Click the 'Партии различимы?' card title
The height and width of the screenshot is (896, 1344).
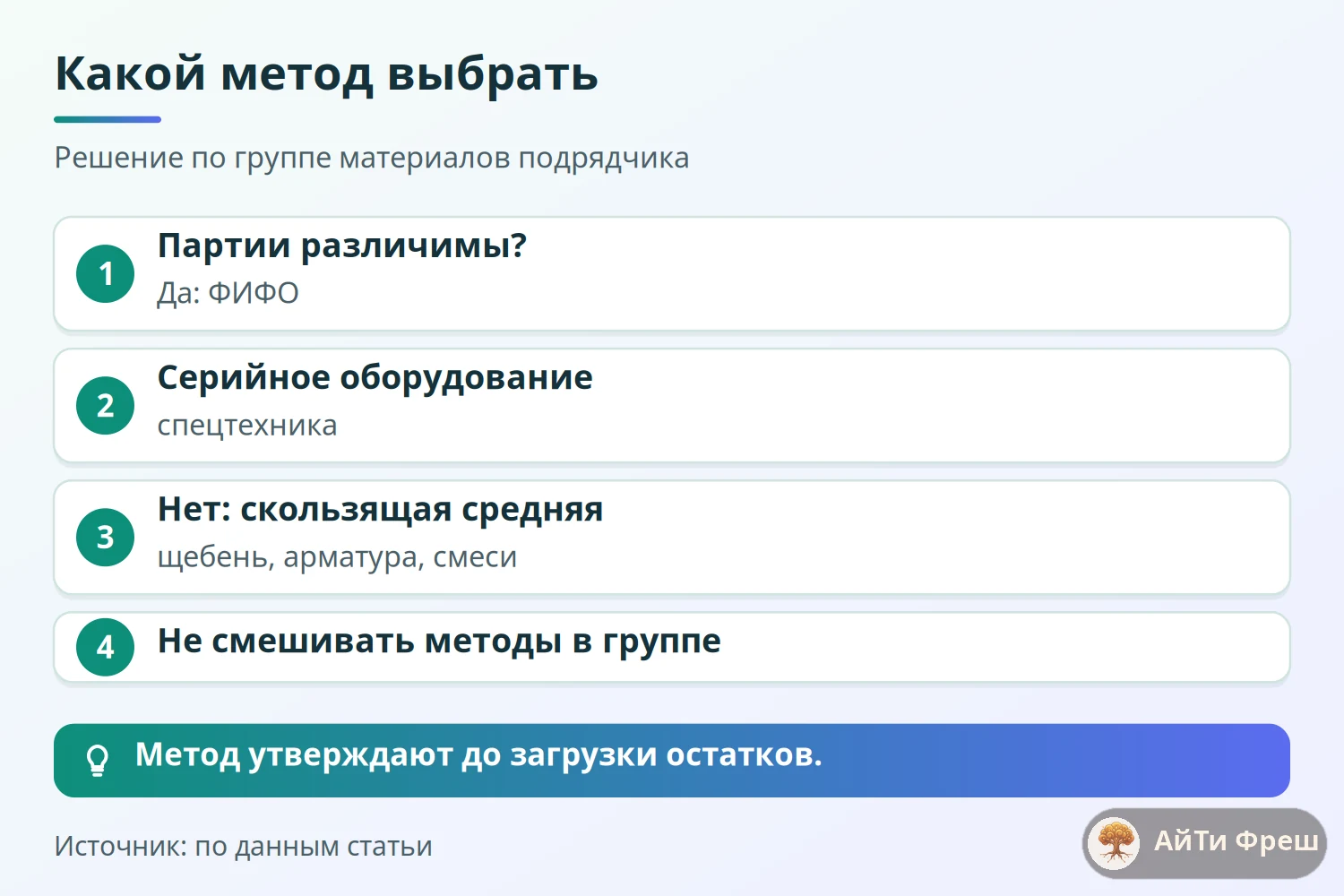click(x=342, y=246)
